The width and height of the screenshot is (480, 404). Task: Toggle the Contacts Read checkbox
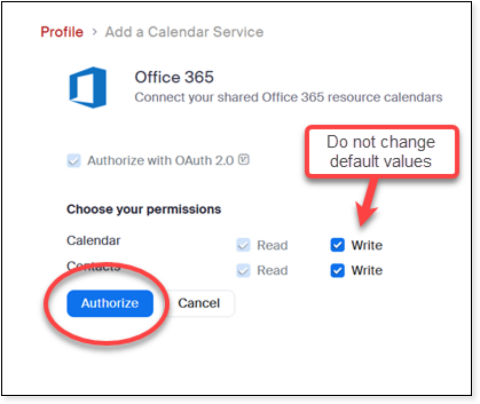(x=243, y=270)
